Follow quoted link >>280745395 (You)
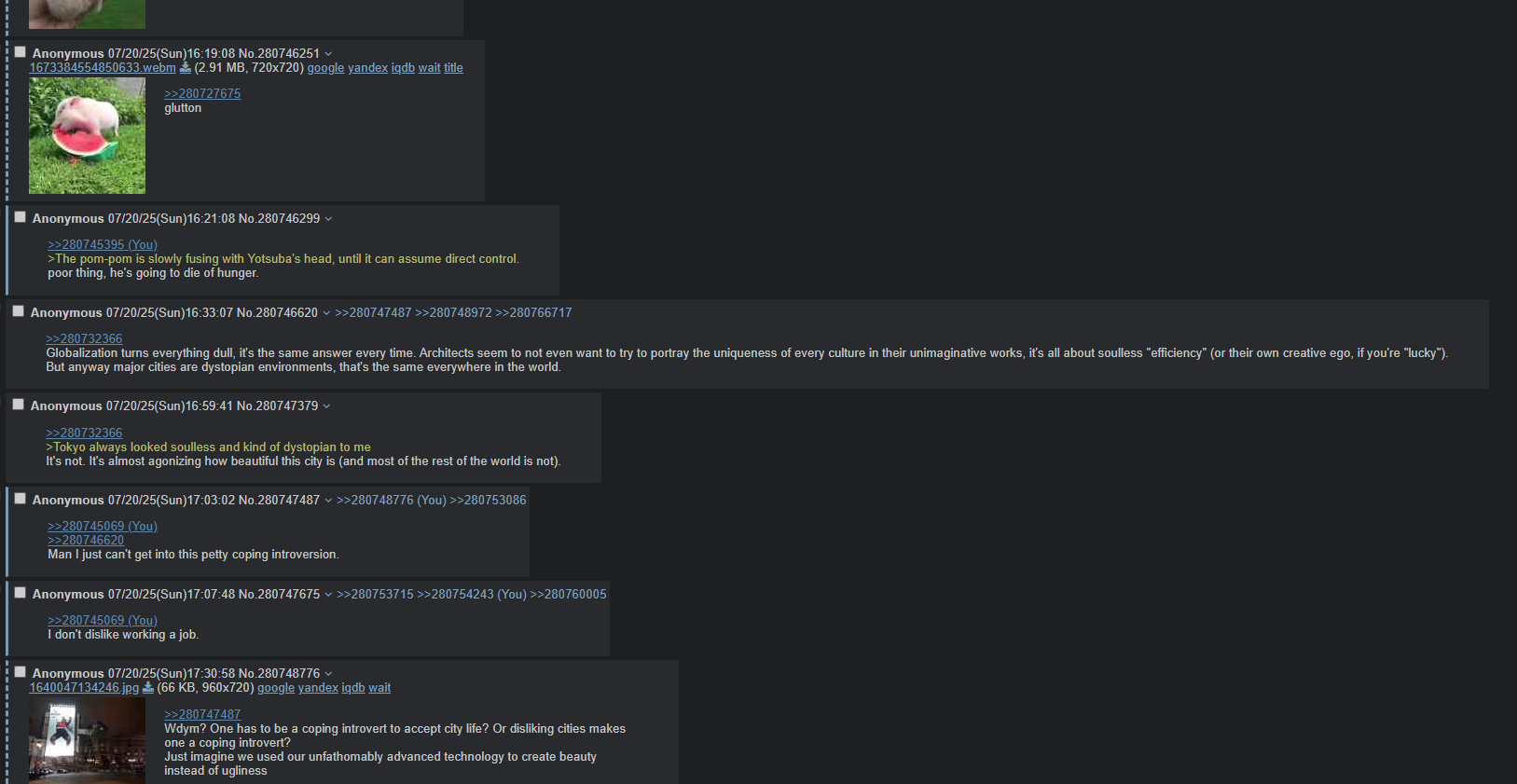Viewport: 1517px width, 784px height. tap(103, 245)
